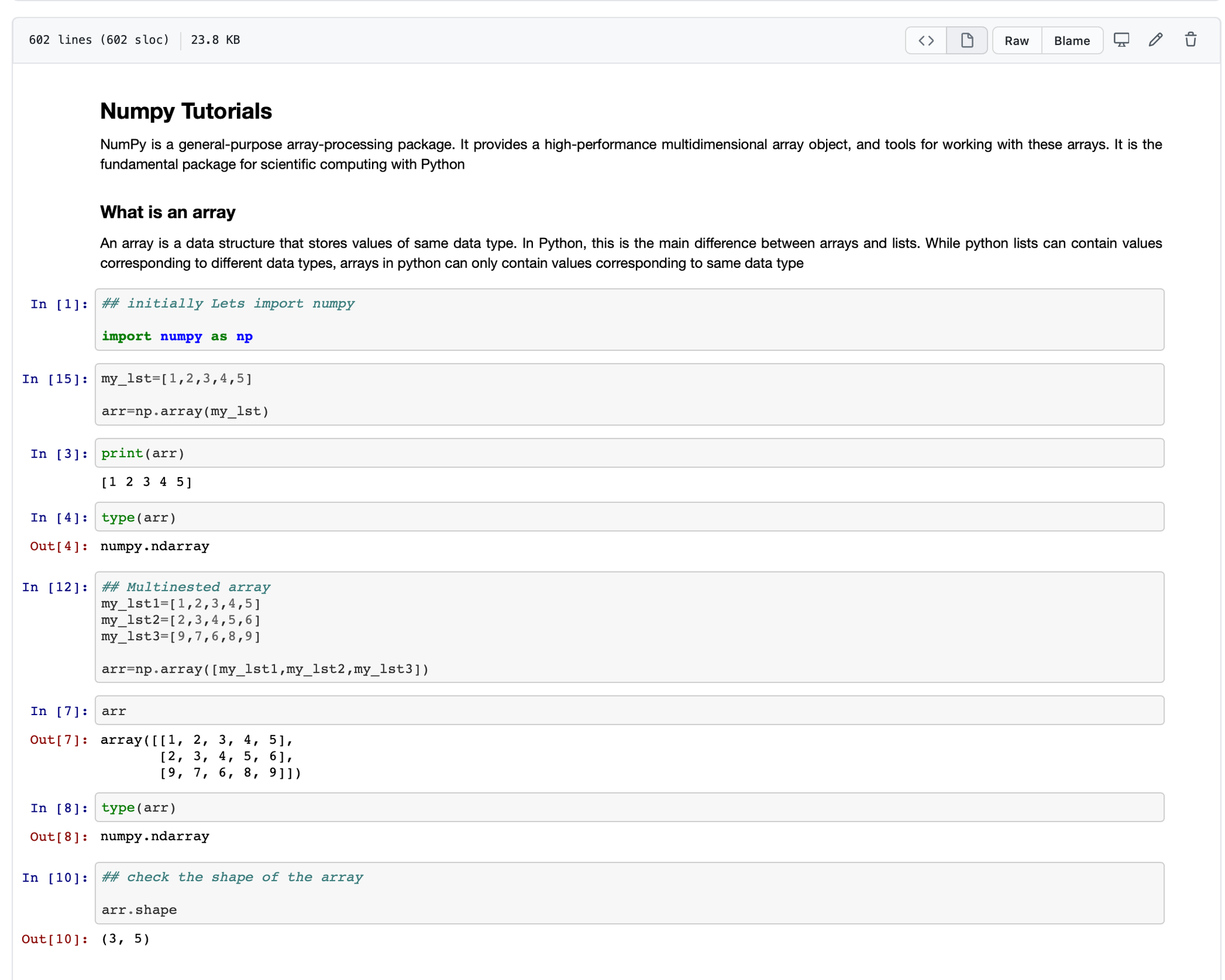Click the my_lst array code cell
Image resolution: width=1225 pixels, height=980 pixels.
[628, 395]
